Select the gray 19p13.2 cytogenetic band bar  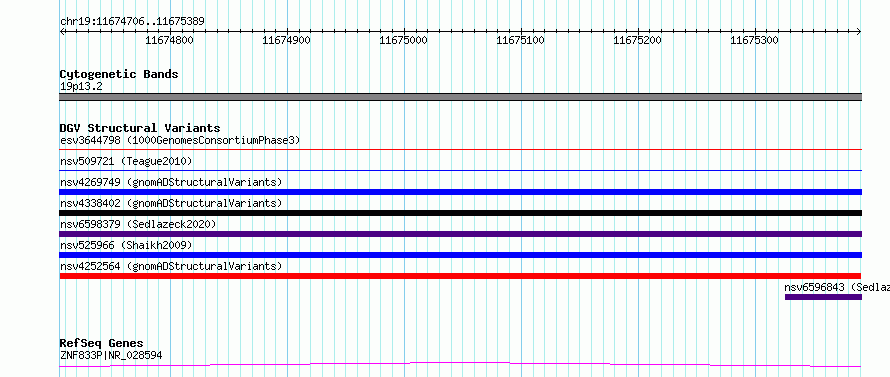point(460,97)
